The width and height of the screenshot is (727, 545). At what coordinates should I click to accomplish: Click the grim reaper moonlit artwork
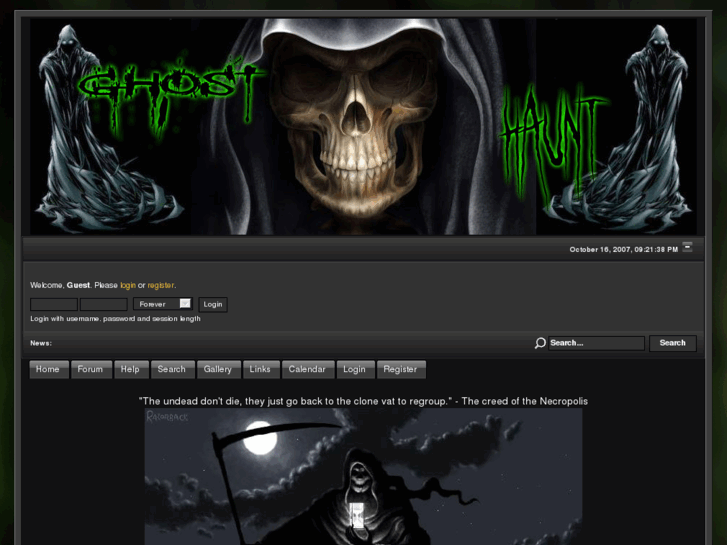(x=363, y=476)
